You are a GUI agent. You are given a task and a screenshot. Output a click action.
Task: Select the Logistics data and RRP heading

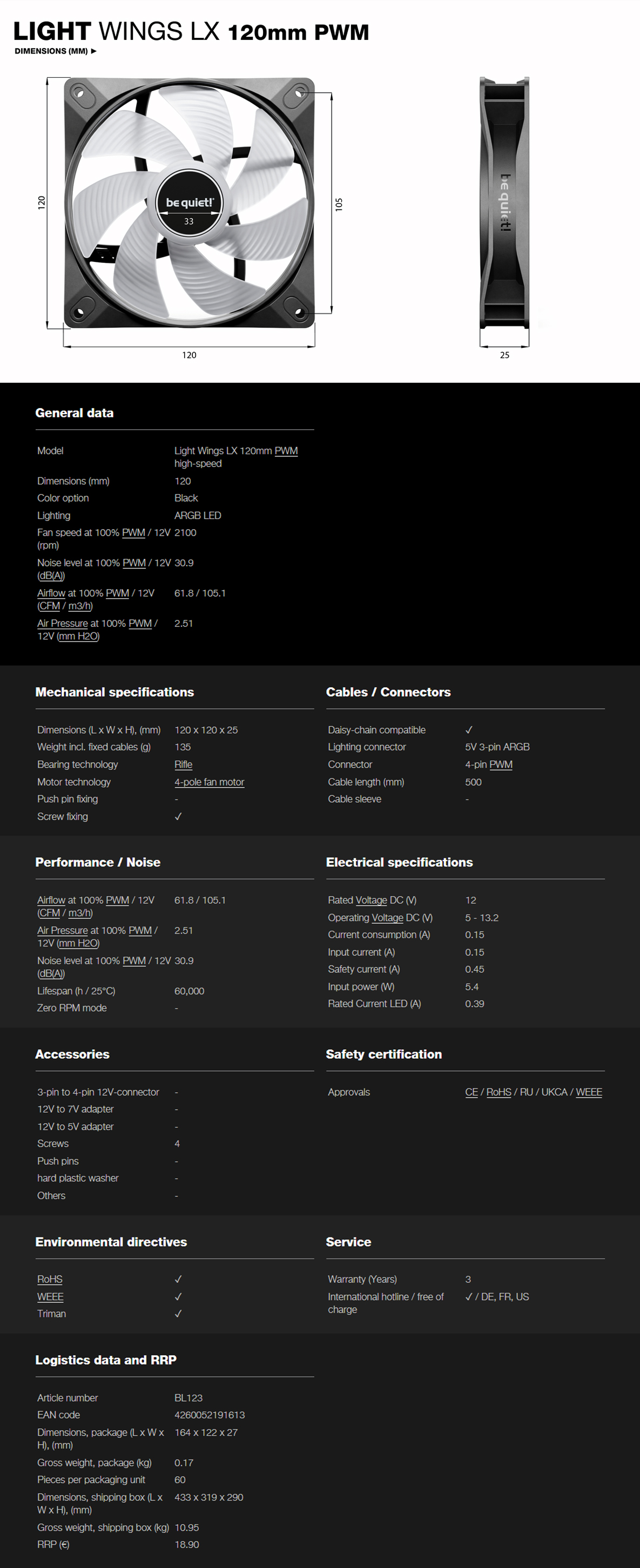(x=106, y=1361)
